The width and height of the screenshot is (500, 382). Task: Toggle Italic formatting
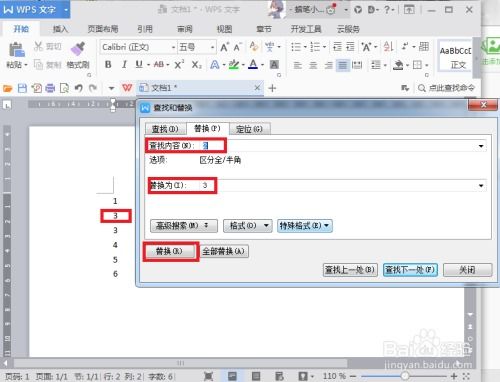(x=124, y=64)
